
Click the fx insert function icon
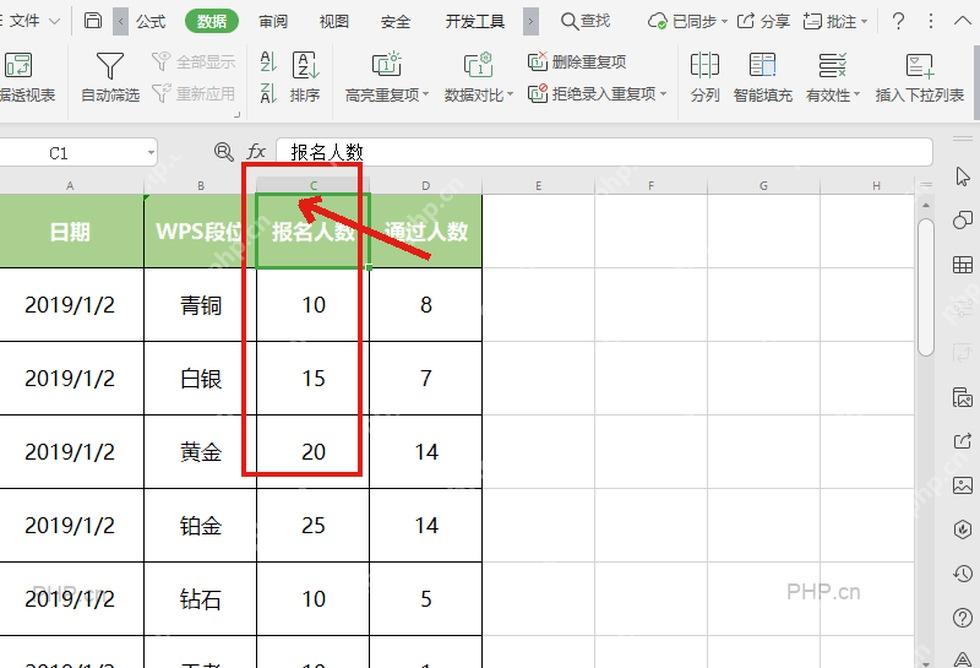point(256,152)
